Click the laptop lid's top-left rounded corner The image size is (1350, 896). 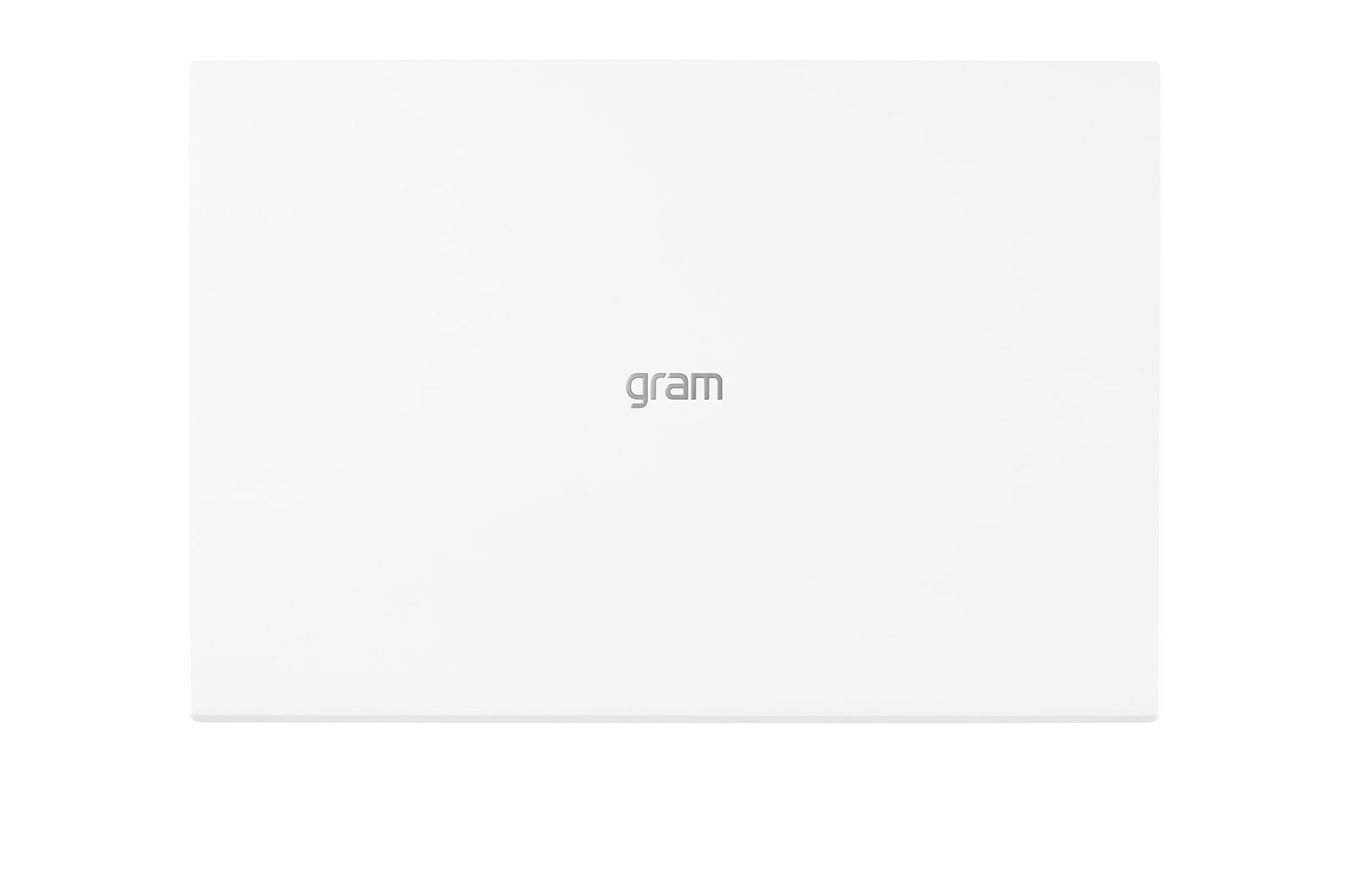pyautogui.click(x=193, y=65)
